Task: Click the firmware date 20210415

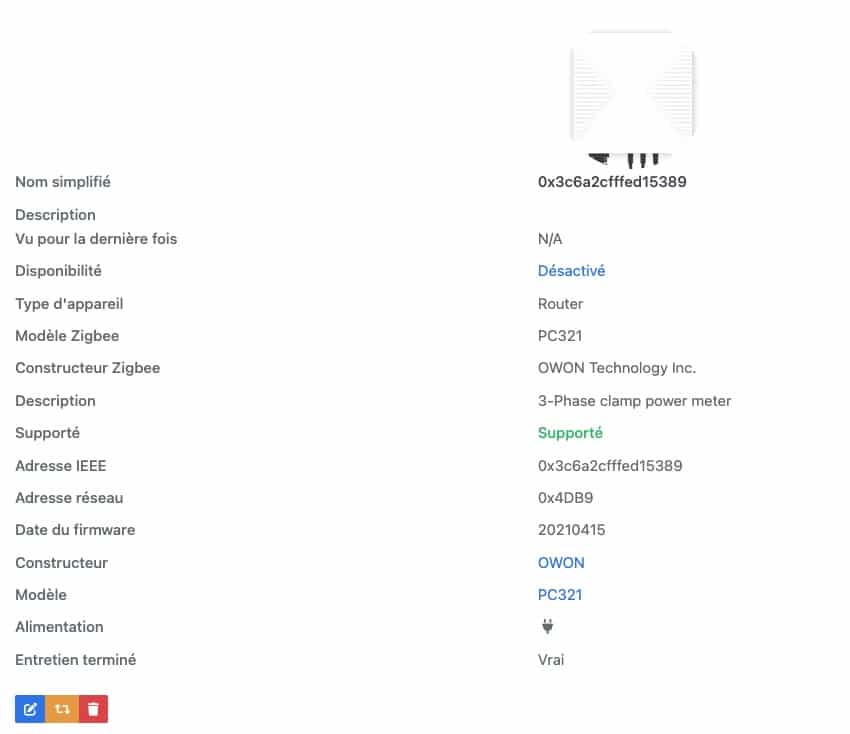Action: (x=571, y=530)
